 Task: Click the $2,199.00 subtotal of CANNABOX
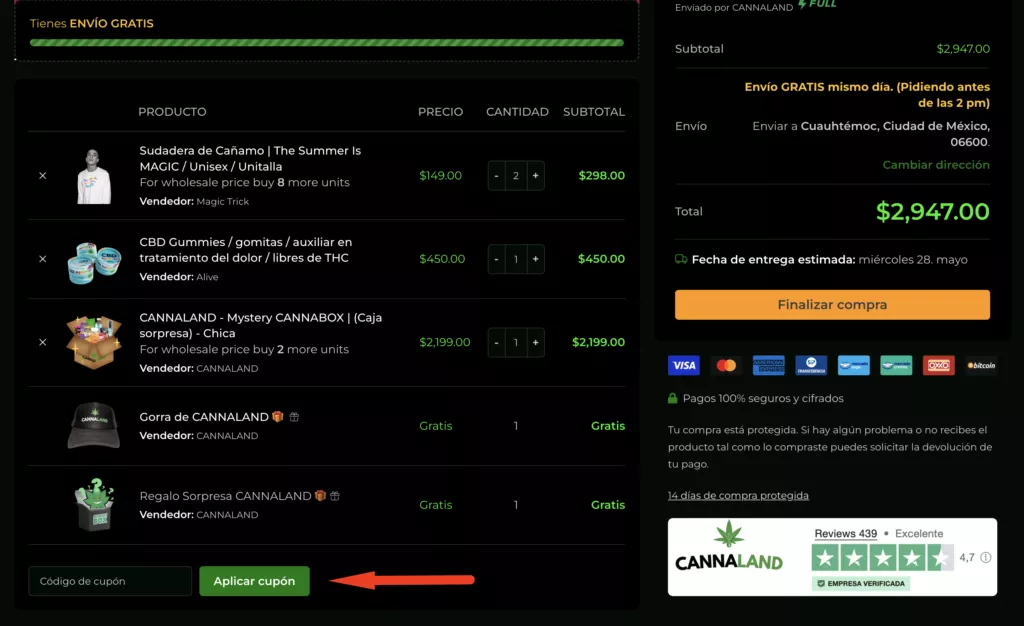point(598,342)
